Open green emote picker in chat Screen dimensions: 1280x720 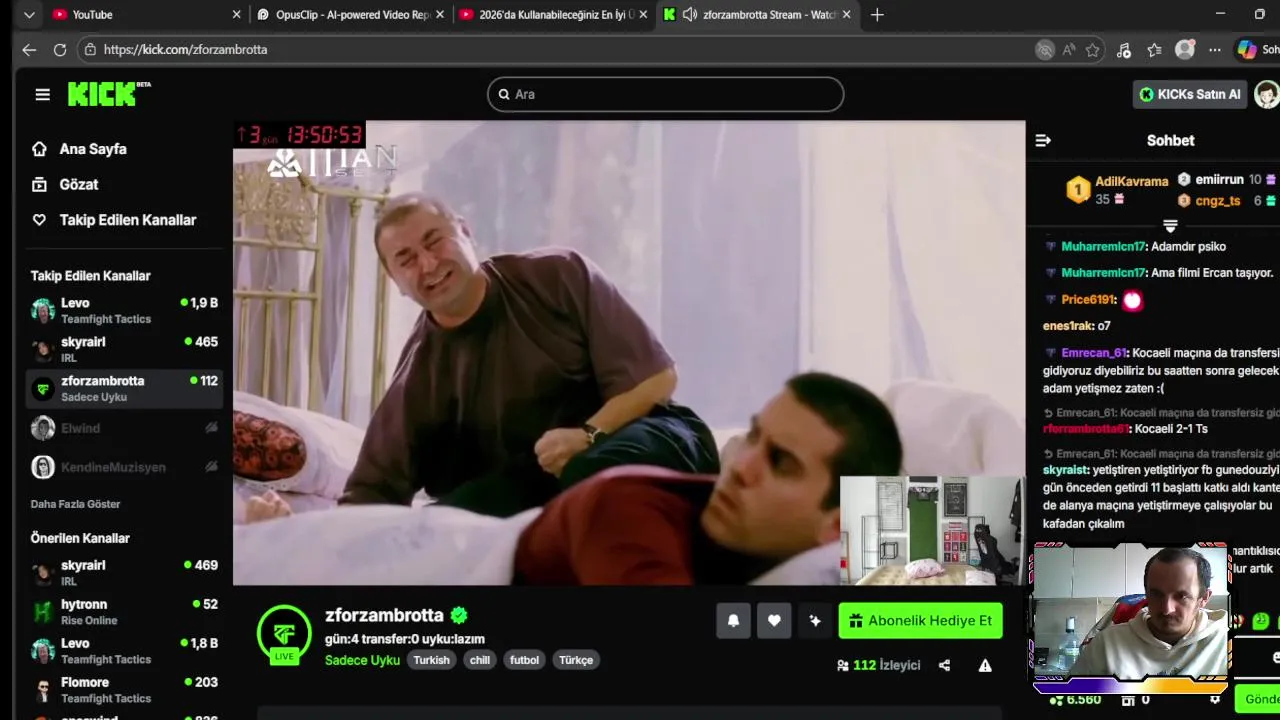1261,621
